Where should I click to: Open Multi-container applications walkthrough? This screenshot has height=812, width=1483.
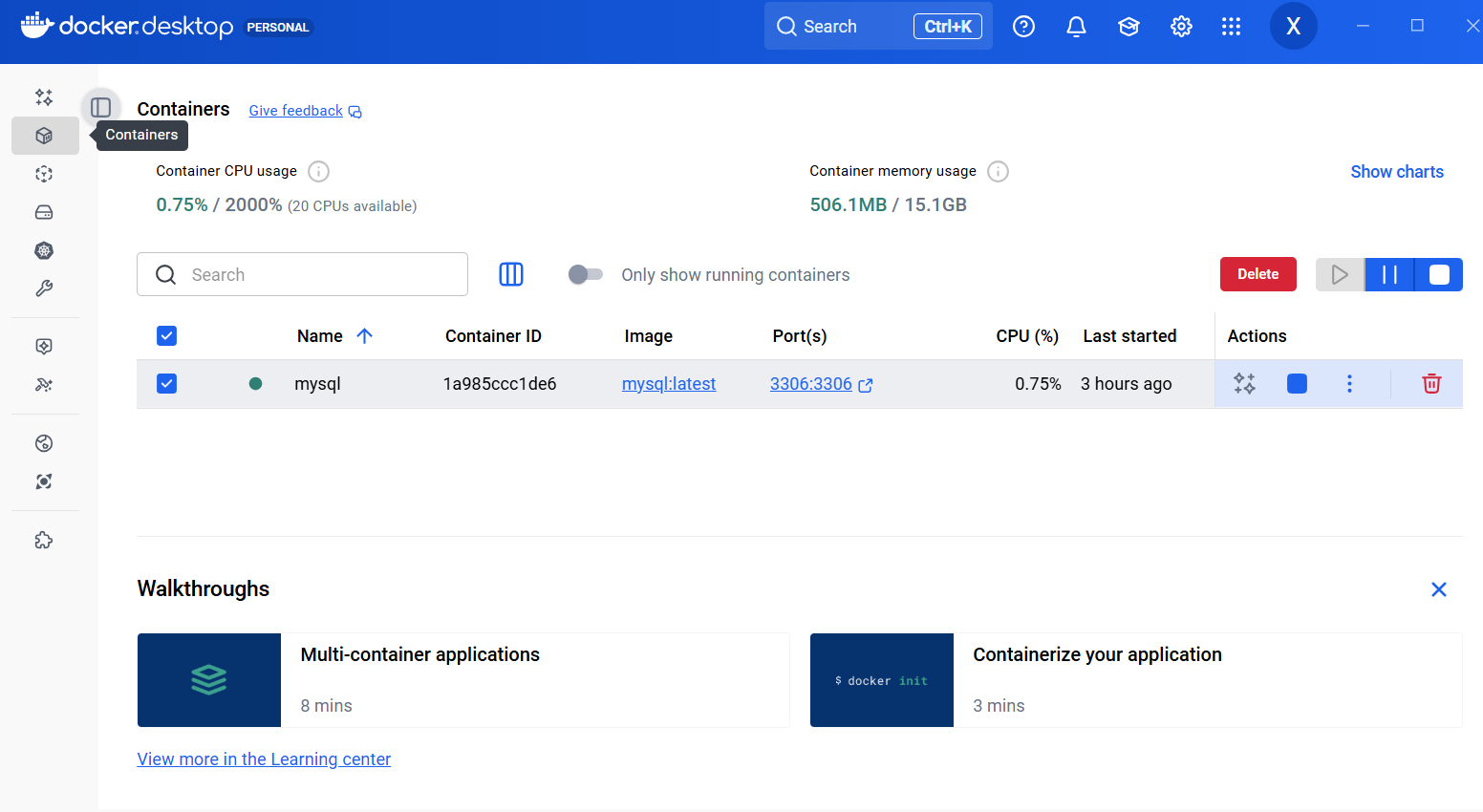click(463, 680)
